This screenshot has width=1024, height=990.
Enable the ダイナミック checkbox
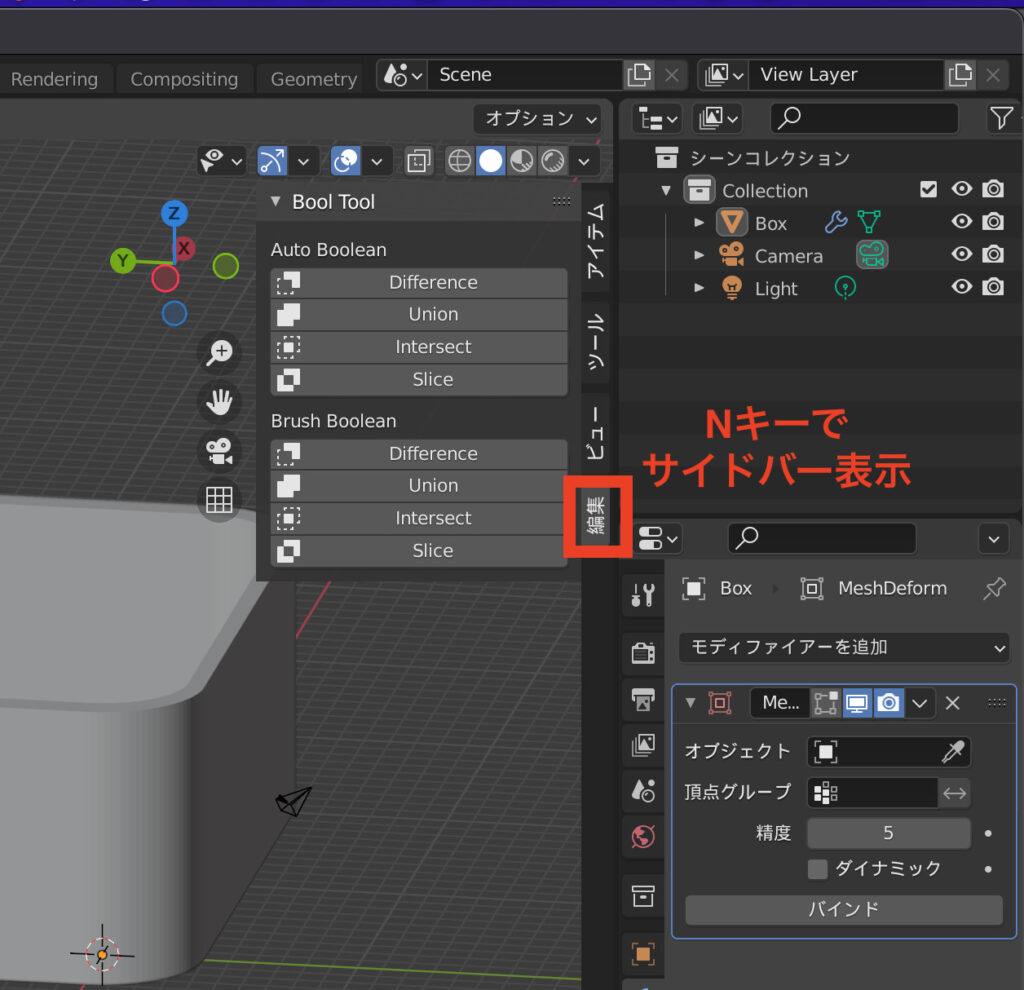tap(817, 869)
